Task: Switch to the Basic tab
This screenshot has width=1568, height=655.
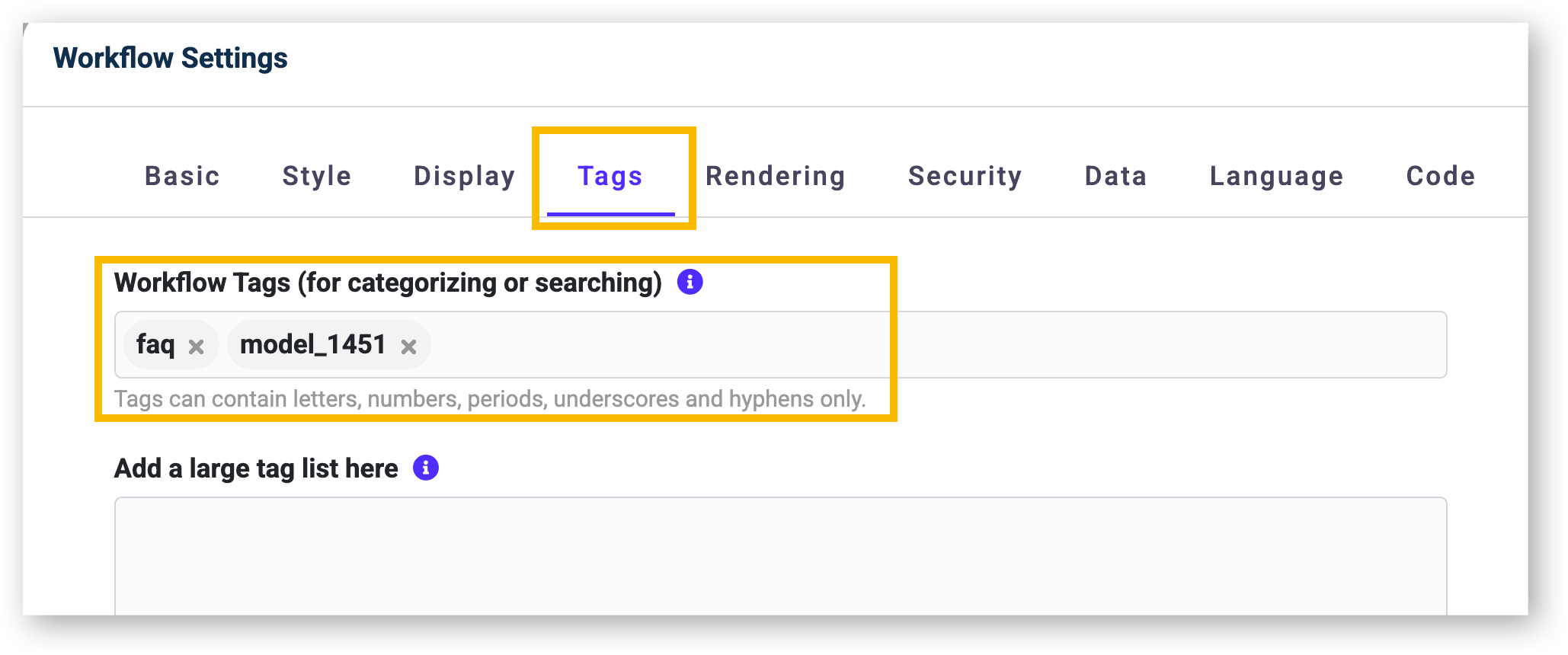Action: (x=181, y=176)
